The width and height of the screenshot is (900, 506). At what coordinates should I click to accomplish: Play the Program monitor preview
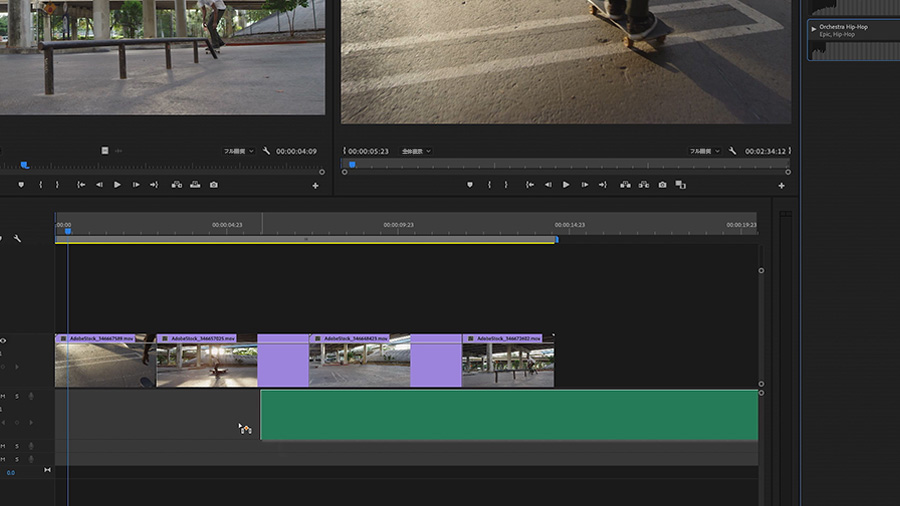coord(566,185)
